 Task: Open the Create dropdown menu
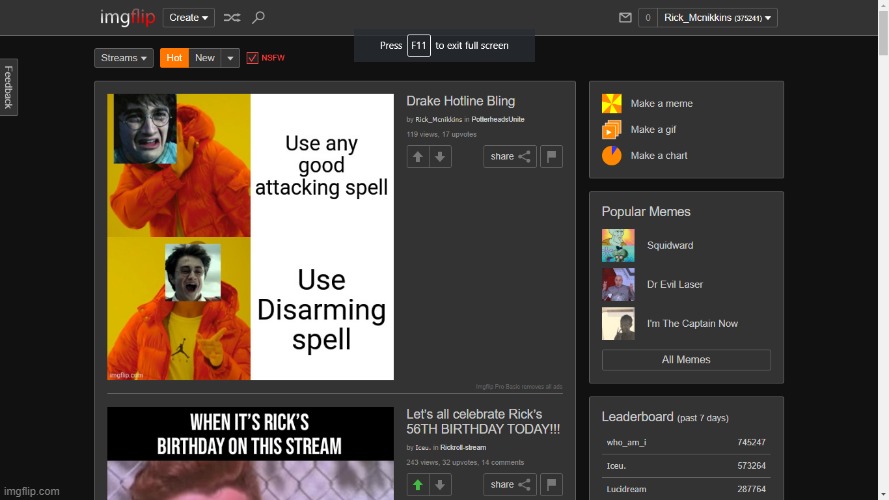188,18
